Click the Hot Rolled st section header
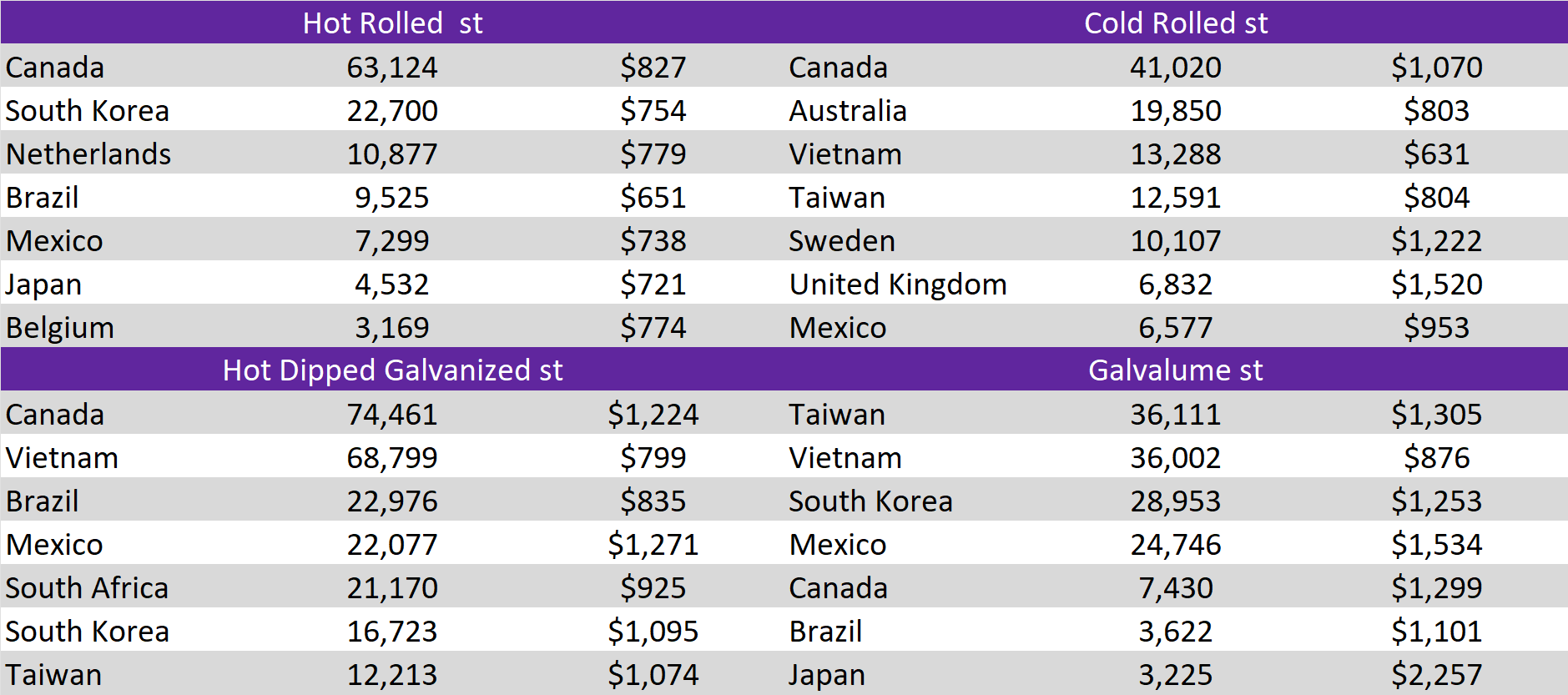The width and height of the screenshot is (1568, 695). point(392,23)
